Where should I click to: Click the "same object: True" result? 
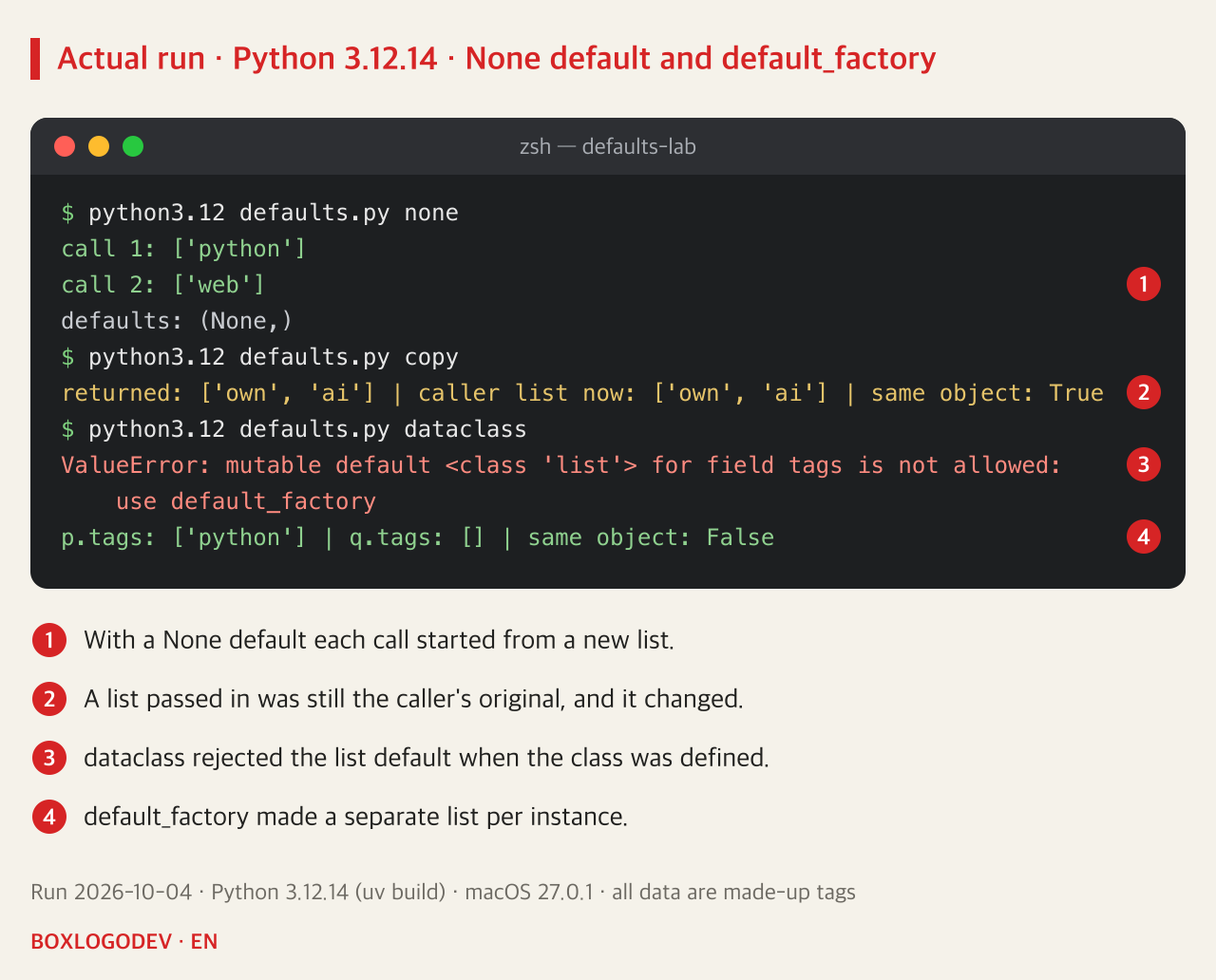[987, 393]
